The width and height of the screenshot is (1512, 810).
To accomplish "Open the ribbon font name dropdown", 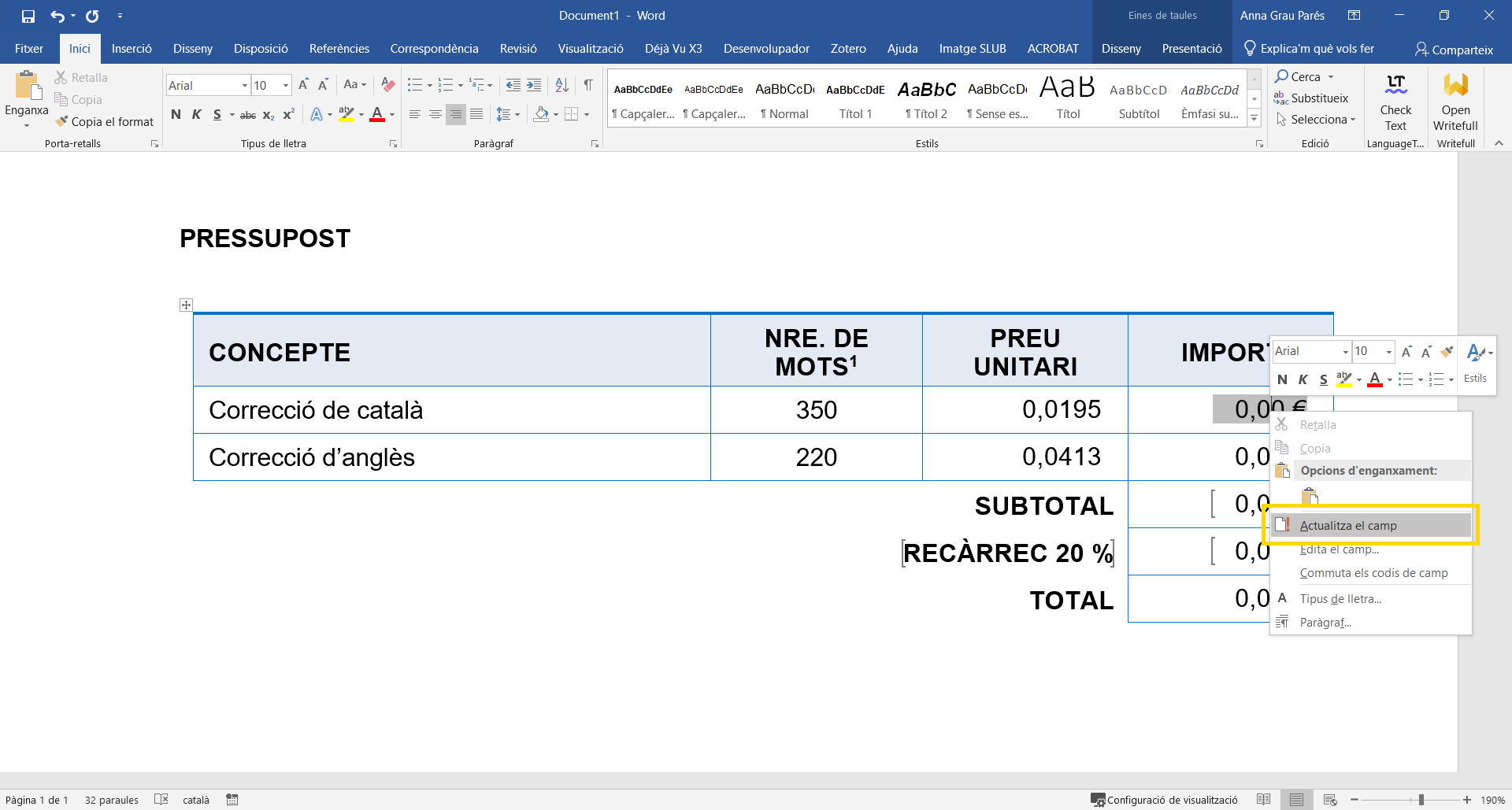I will point(244,85).
